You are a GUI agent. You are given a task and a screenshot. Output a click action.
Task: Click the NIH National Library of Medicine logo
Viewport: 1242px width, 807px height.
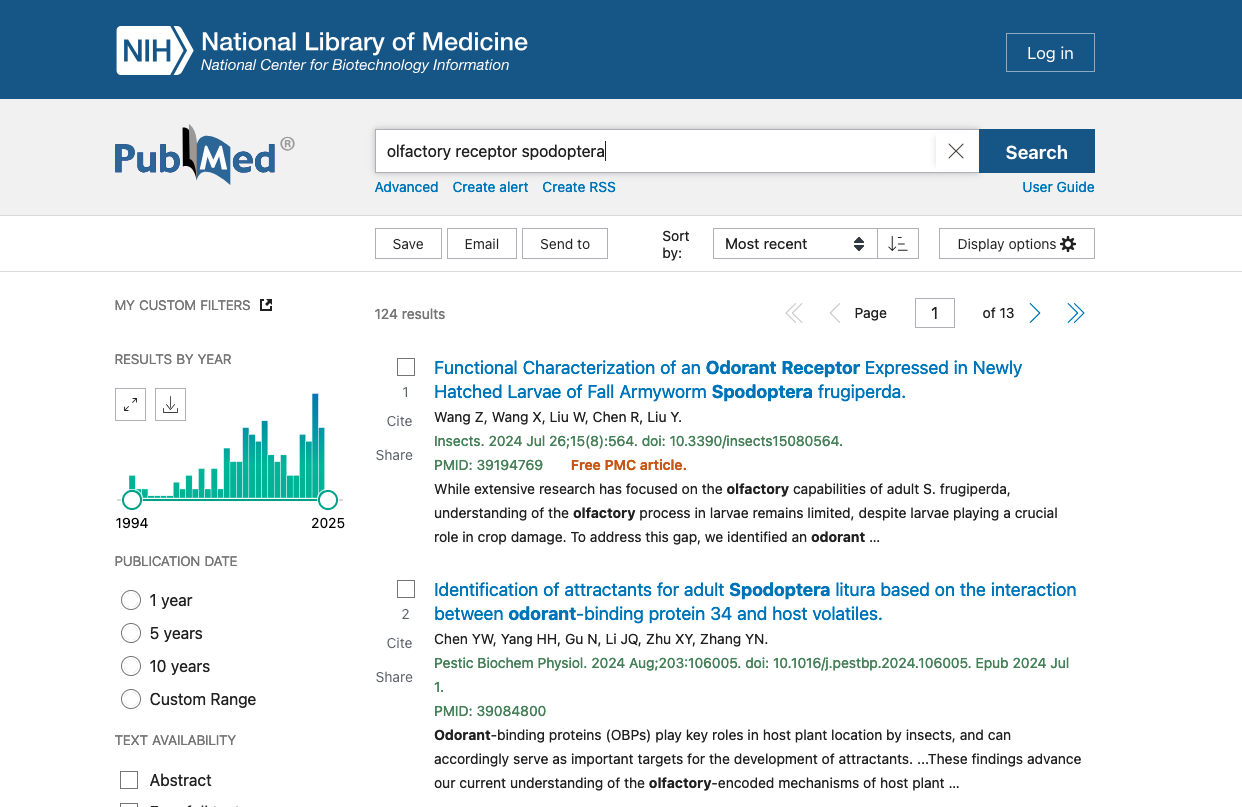[x=322, y=51]
